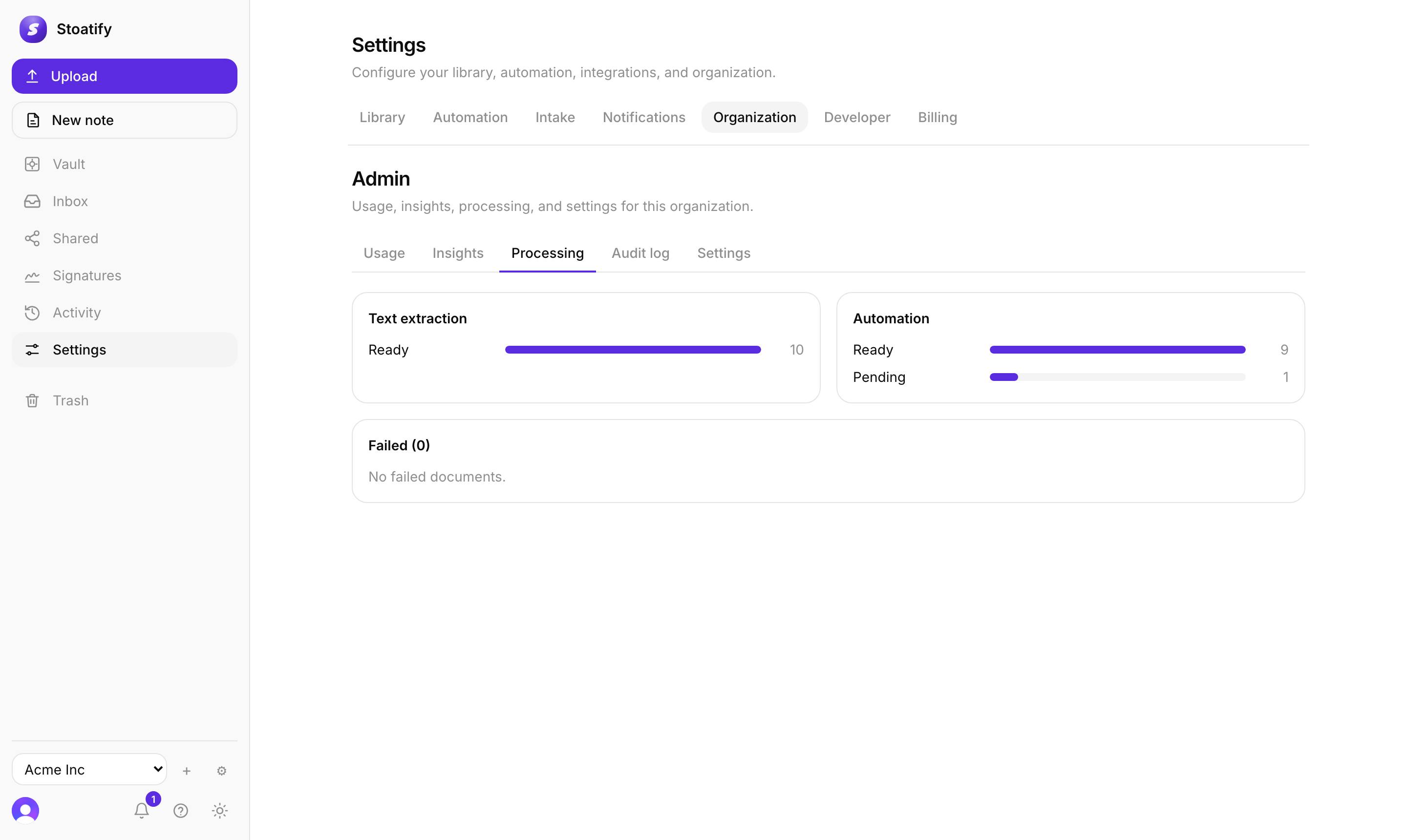
Task: Open Vault via its safe icon
Action: [x=32, y=164]
